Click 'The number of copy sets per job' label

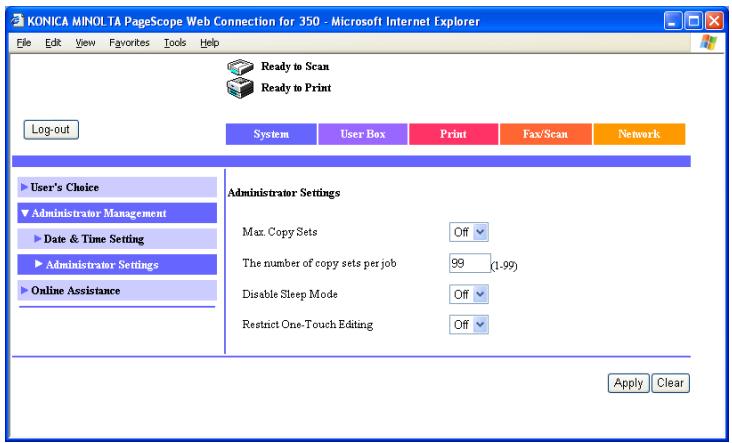tap(319, 263)
